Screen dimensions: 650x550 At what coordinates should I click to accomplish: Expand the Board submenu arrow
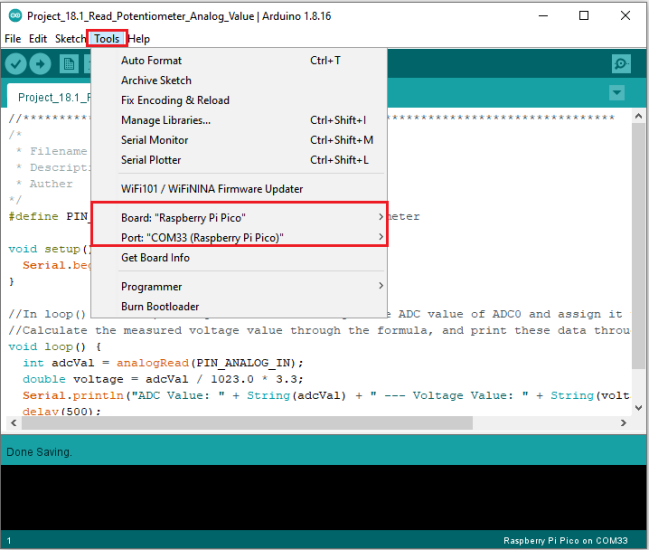point(381,217)
